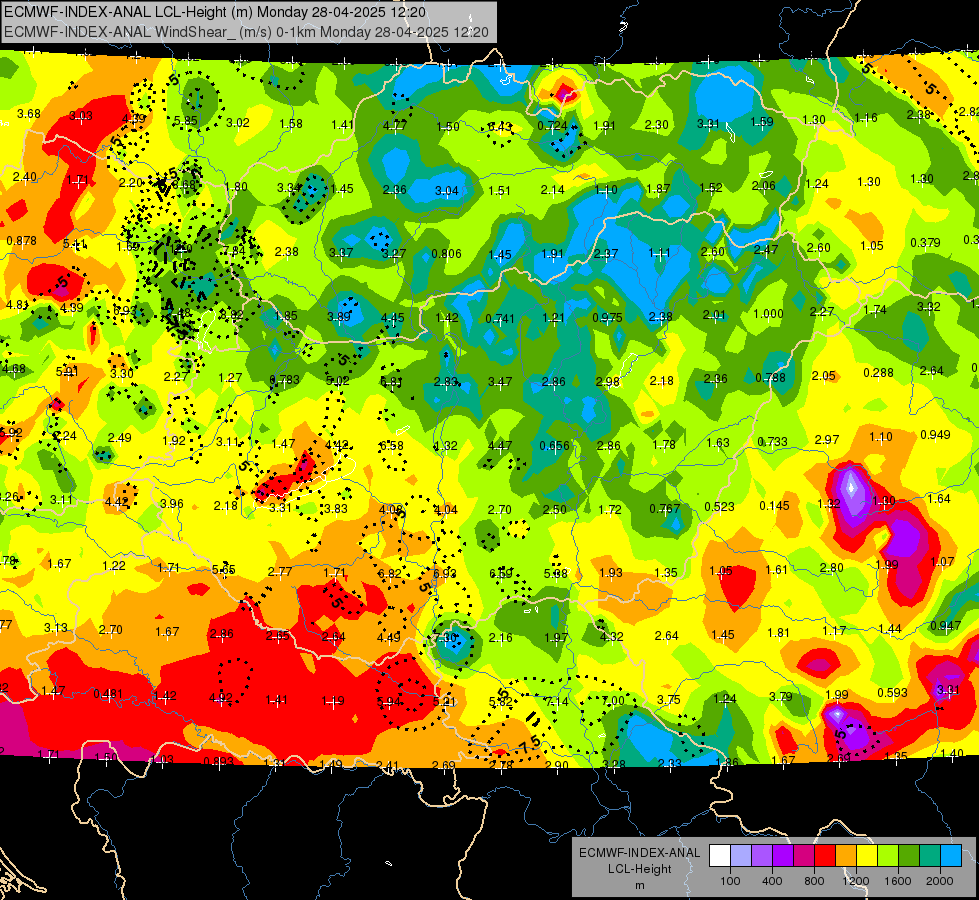The image size is (979, 900).
Task: Click the red swatch in the legend
Action: tap(825, 855)
